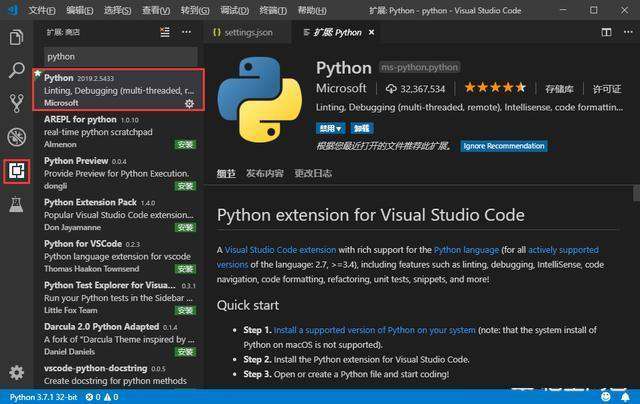Select Python Microsoft extension in list

tap(119, 90)
